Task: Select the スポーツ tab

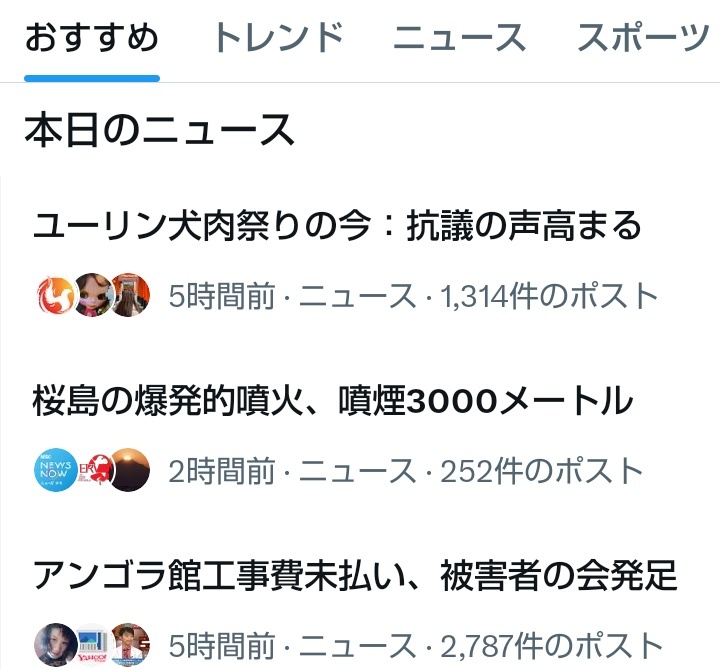Action: [x=644, y=39]
